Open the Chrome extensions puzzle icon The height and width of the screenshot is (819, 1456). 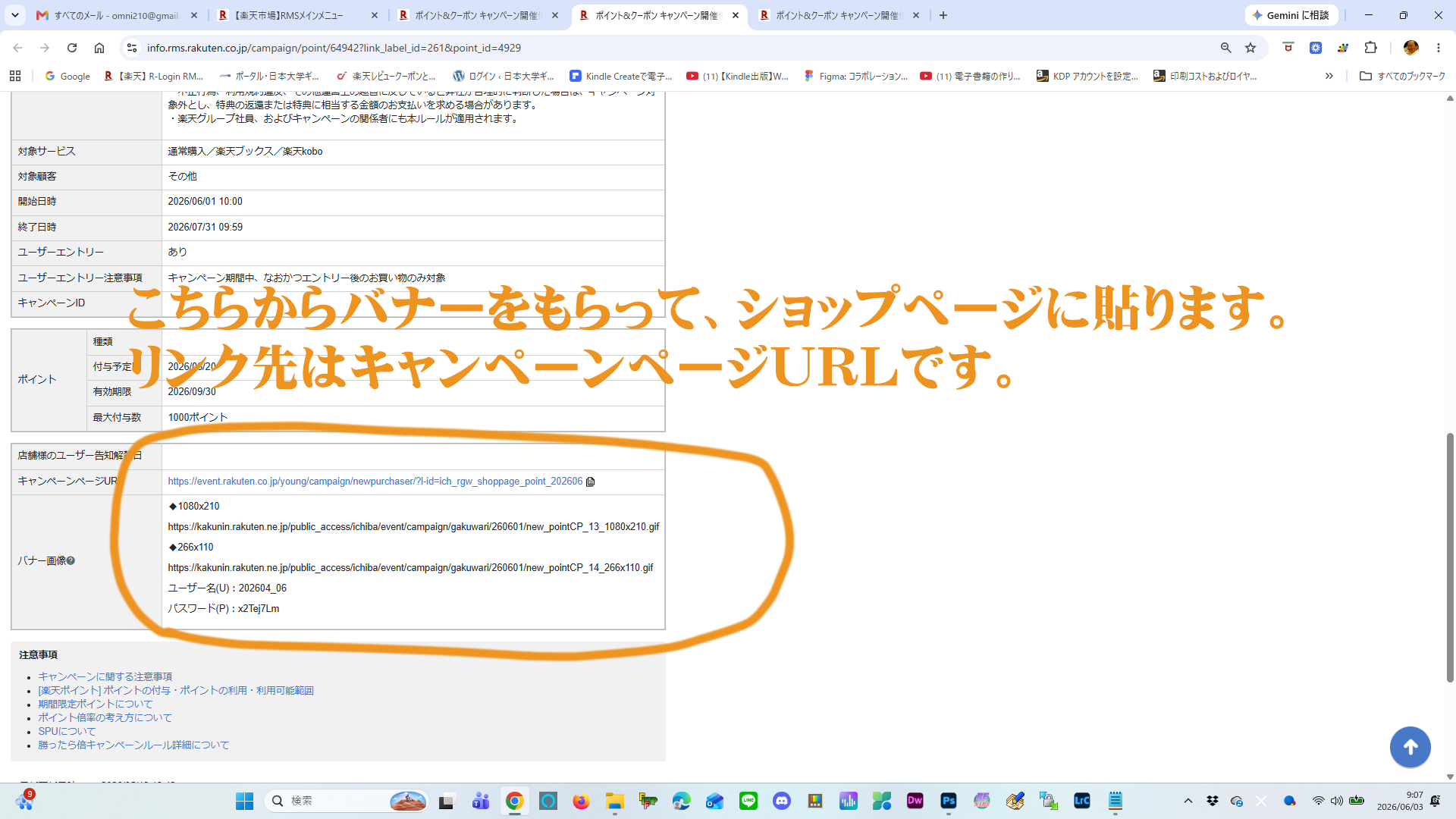pyautogui.click(x=1370, y=48)
